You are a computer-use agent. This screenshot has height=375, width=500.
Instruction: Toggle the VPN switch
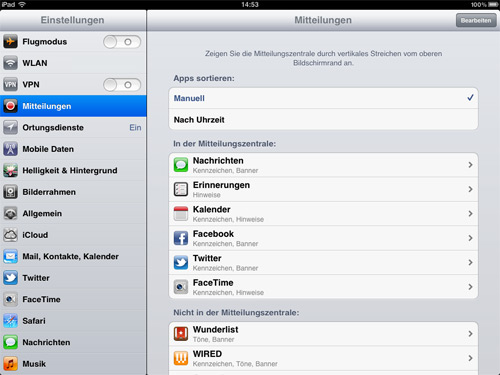pos(122,85)
